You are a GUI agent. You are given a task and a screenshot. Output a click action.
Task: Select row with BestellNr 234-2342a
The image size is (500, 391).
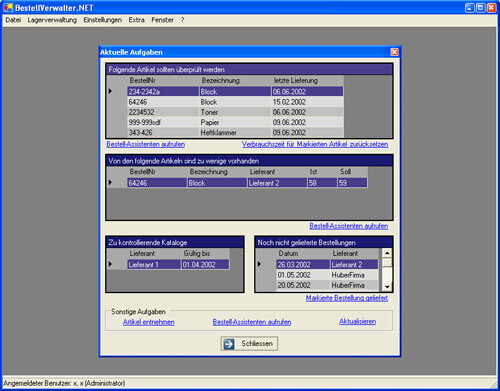click(x=235, y=91)
